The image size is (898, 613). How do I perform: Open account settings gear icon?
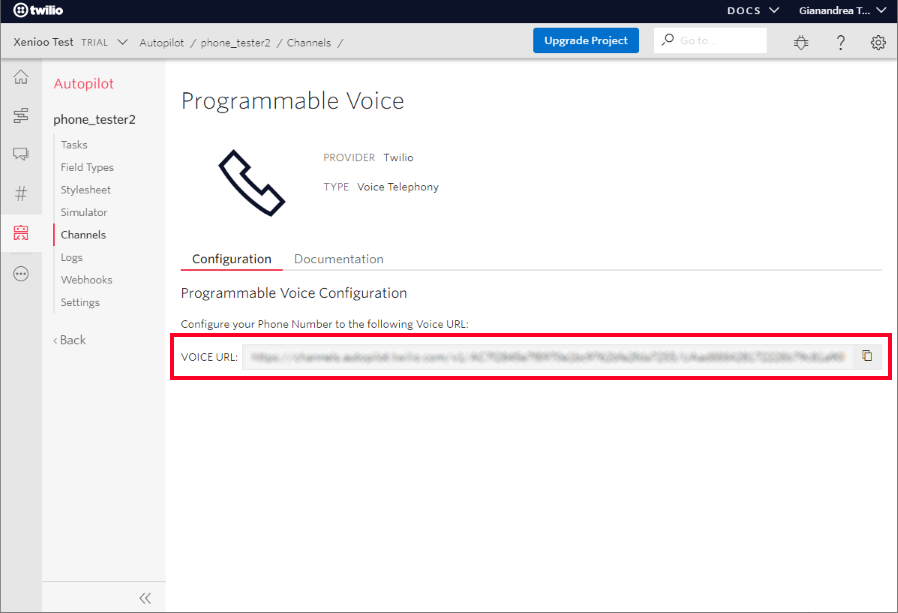(x=878, y=42)
